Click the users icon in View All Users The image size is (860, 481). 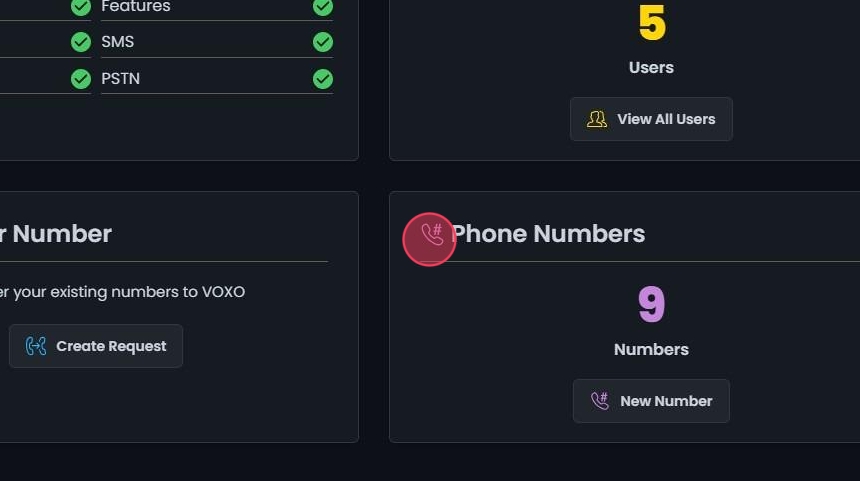597,119
